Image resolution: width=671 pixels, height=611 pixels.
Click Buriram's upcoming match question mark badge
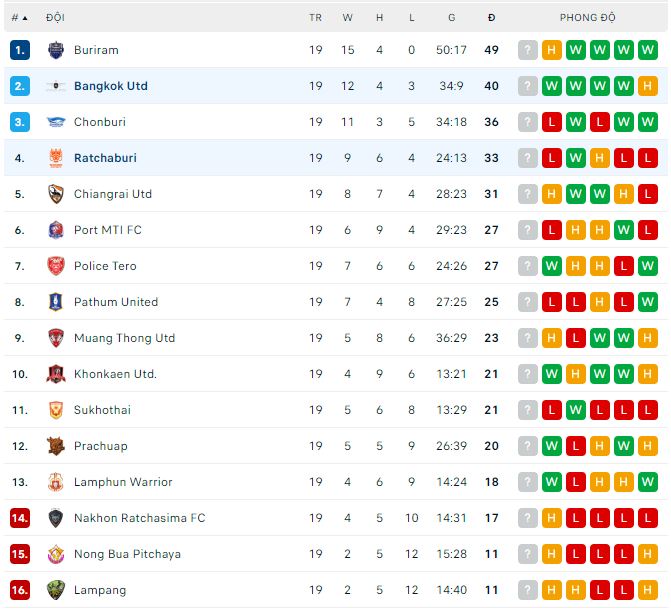point(528,50)
